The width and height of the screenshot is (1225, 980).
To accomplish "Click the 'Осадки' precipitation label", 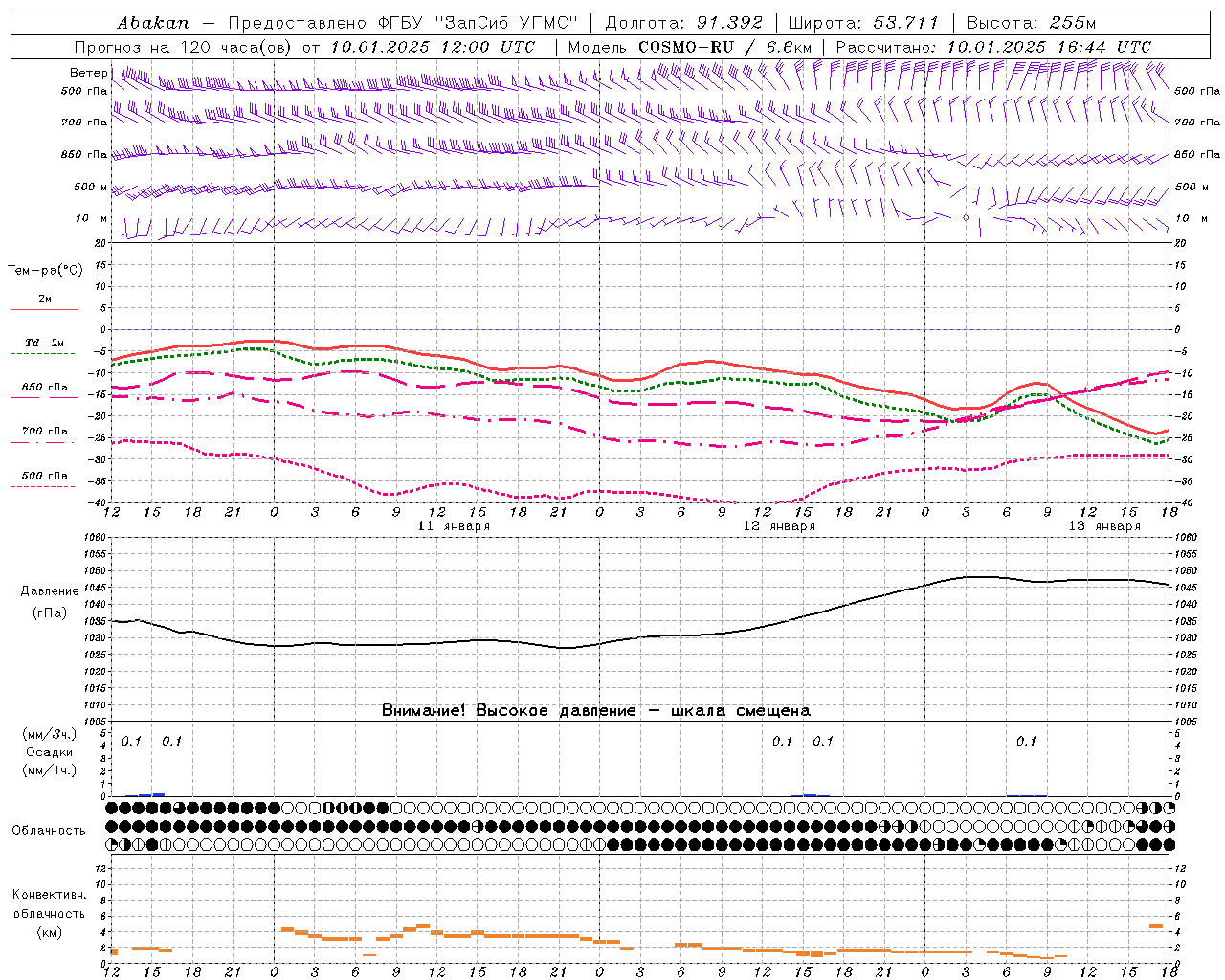I will 49,753.
